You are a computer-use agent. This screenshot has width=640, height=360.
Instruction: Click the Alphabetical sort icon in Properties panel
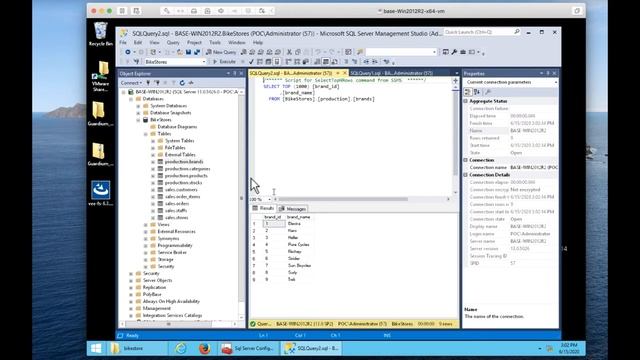[477, 92]
